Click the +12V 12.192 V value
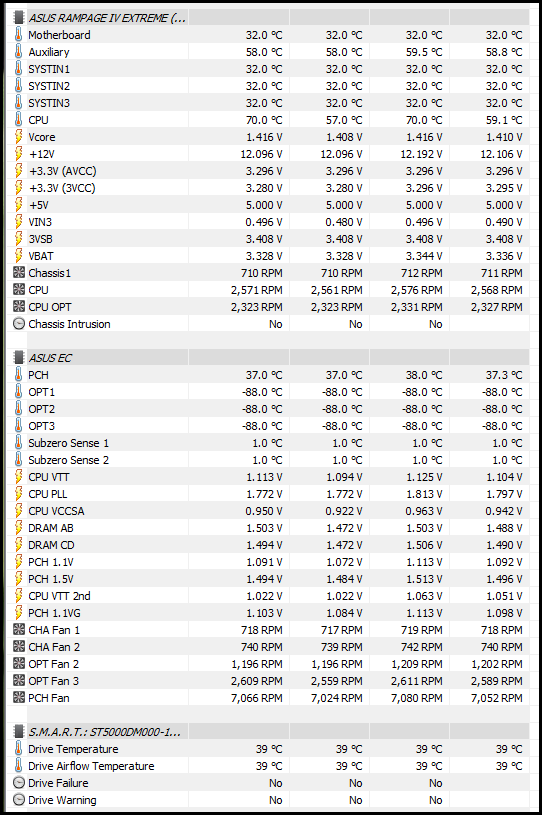The height and width of the screenshot is (815, 542). coord(421,154)
